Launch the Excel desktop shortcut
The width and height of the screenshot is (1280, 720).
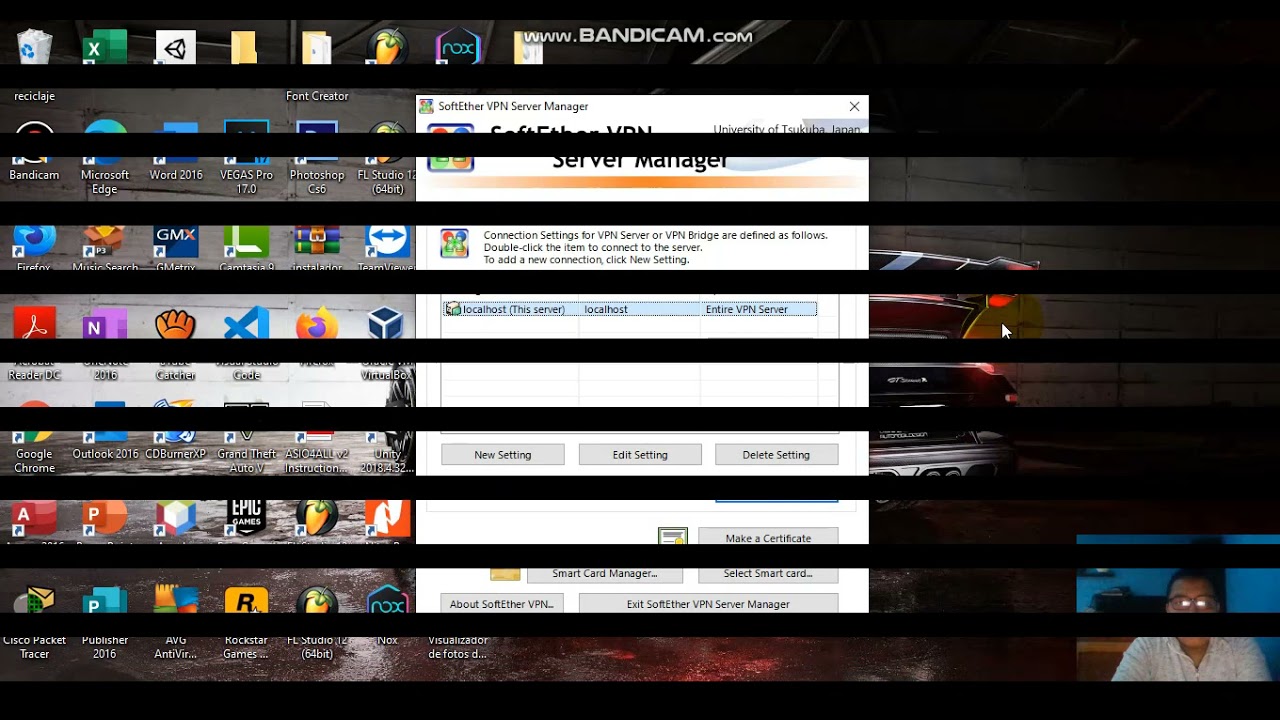(105, 48)
